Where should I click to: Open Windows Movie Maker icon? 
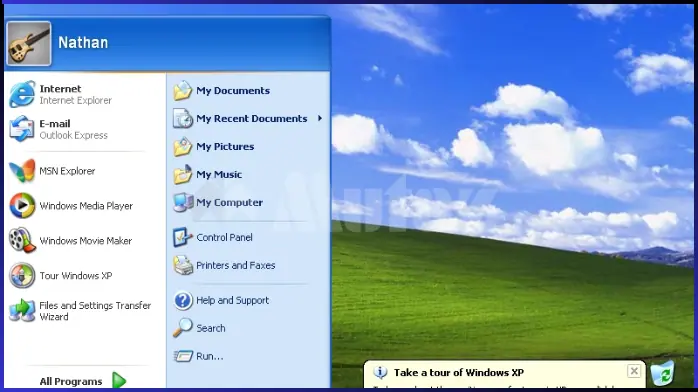(22, 240)
